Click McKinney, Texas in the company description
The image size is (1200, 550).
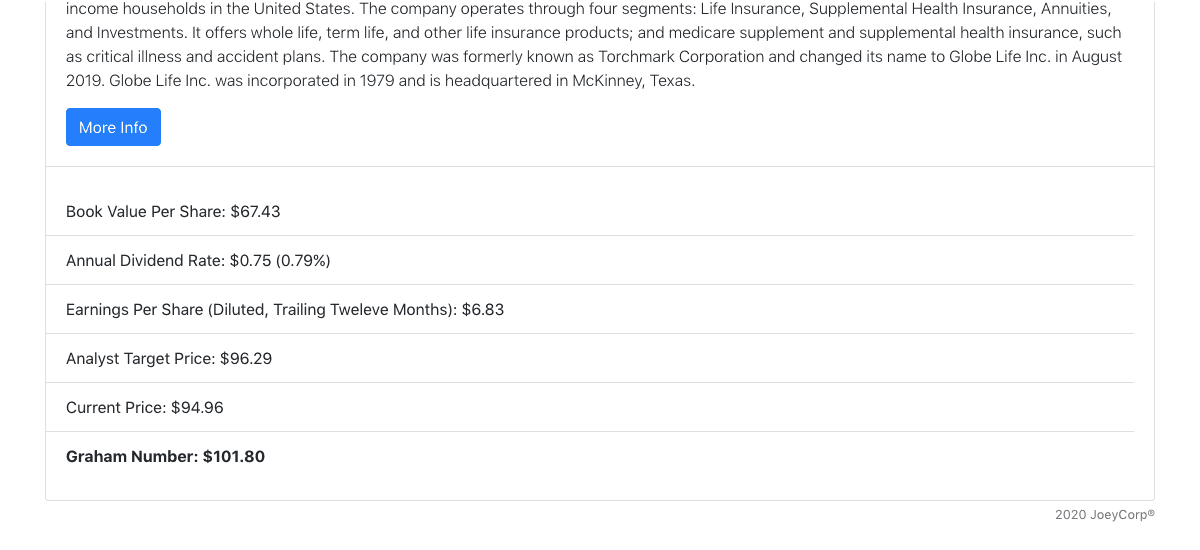tap(633, 81)
